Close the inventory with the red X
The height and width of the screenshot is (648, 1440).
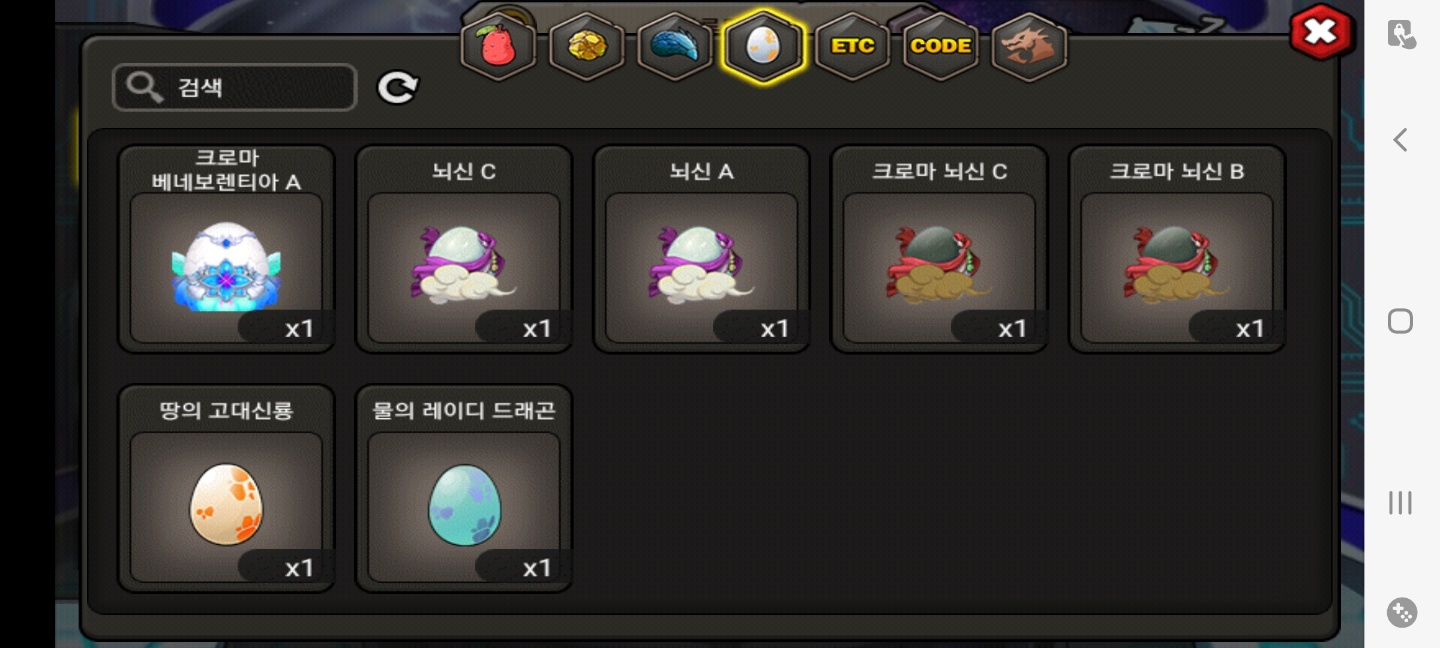click(1321, 32)
